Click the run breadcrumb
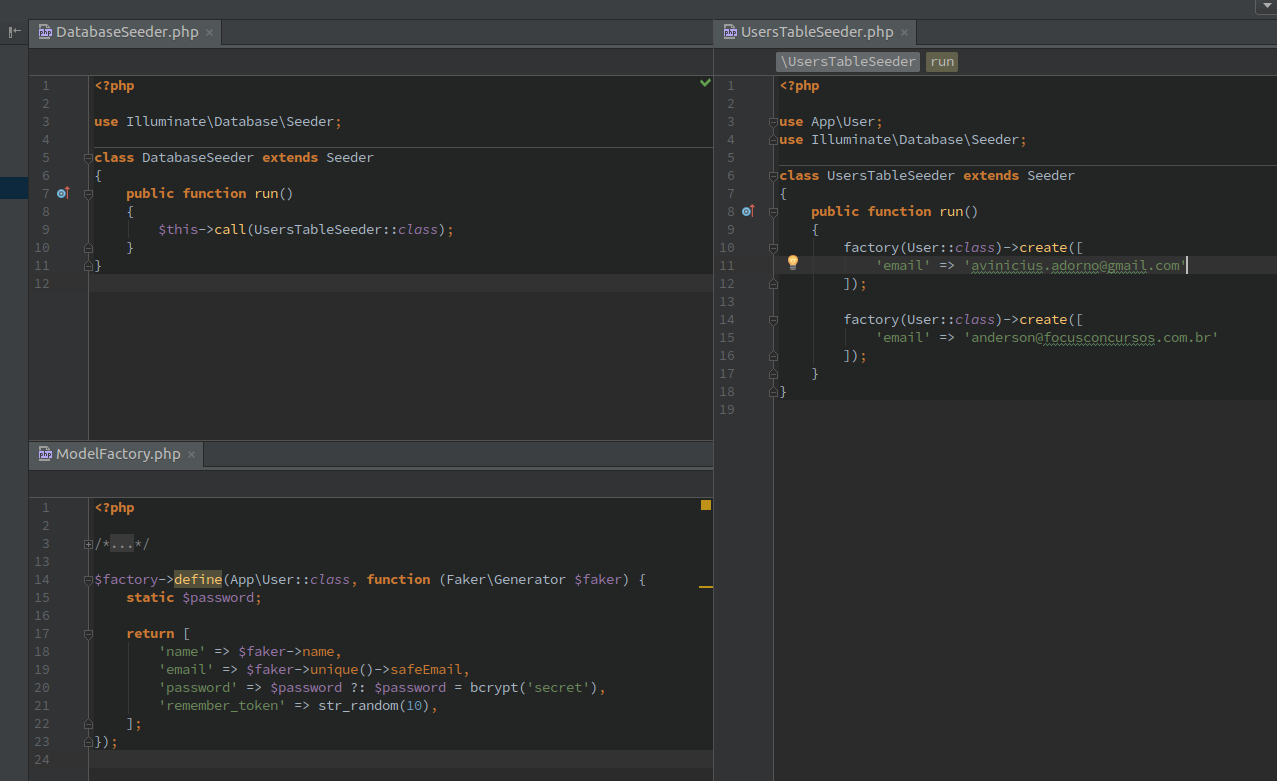This screenshot has height=781, width=1277. 941,62
